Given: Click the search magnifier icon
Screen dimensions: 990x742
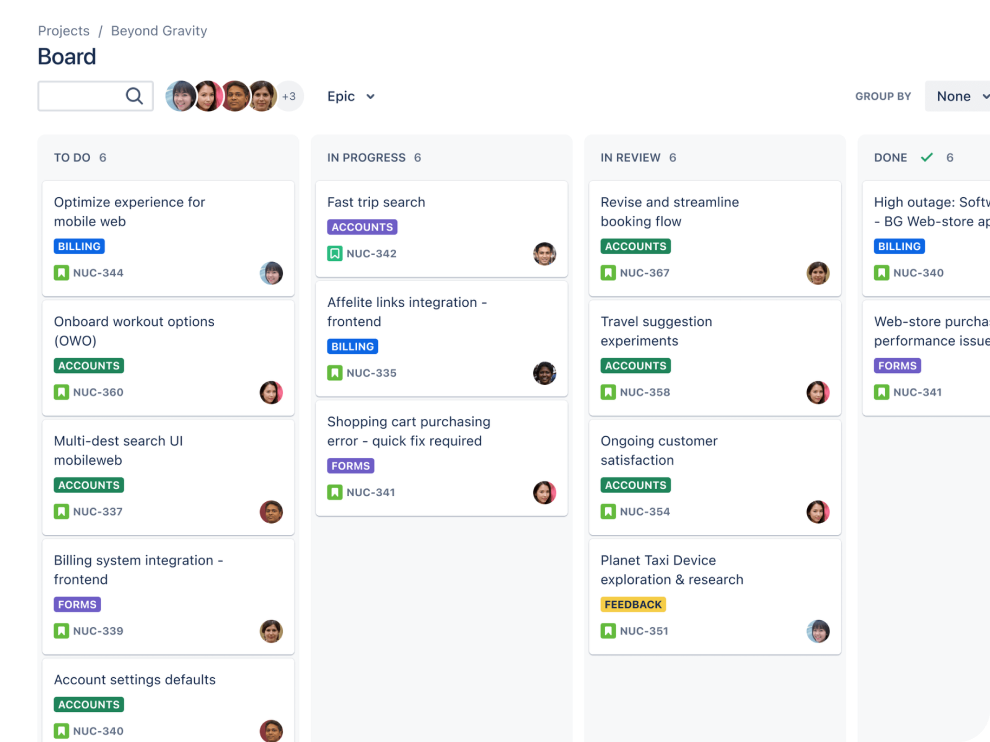Looking at the screenshot, I should tap(134, 96).
